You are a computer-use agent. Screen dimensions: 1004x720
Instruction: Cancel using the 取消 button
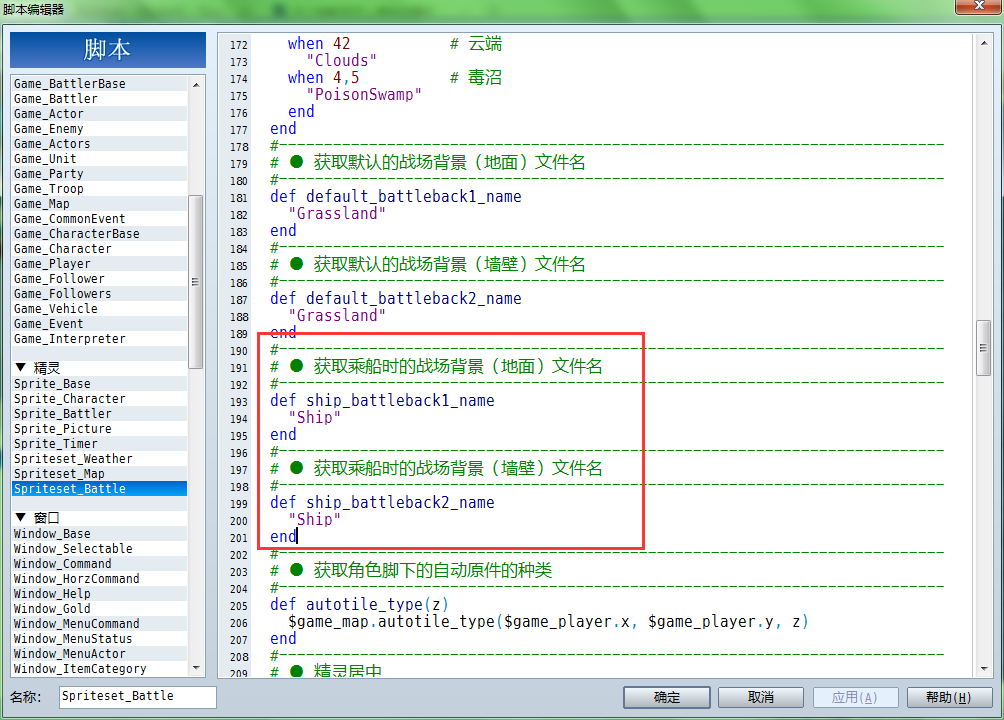761,697
